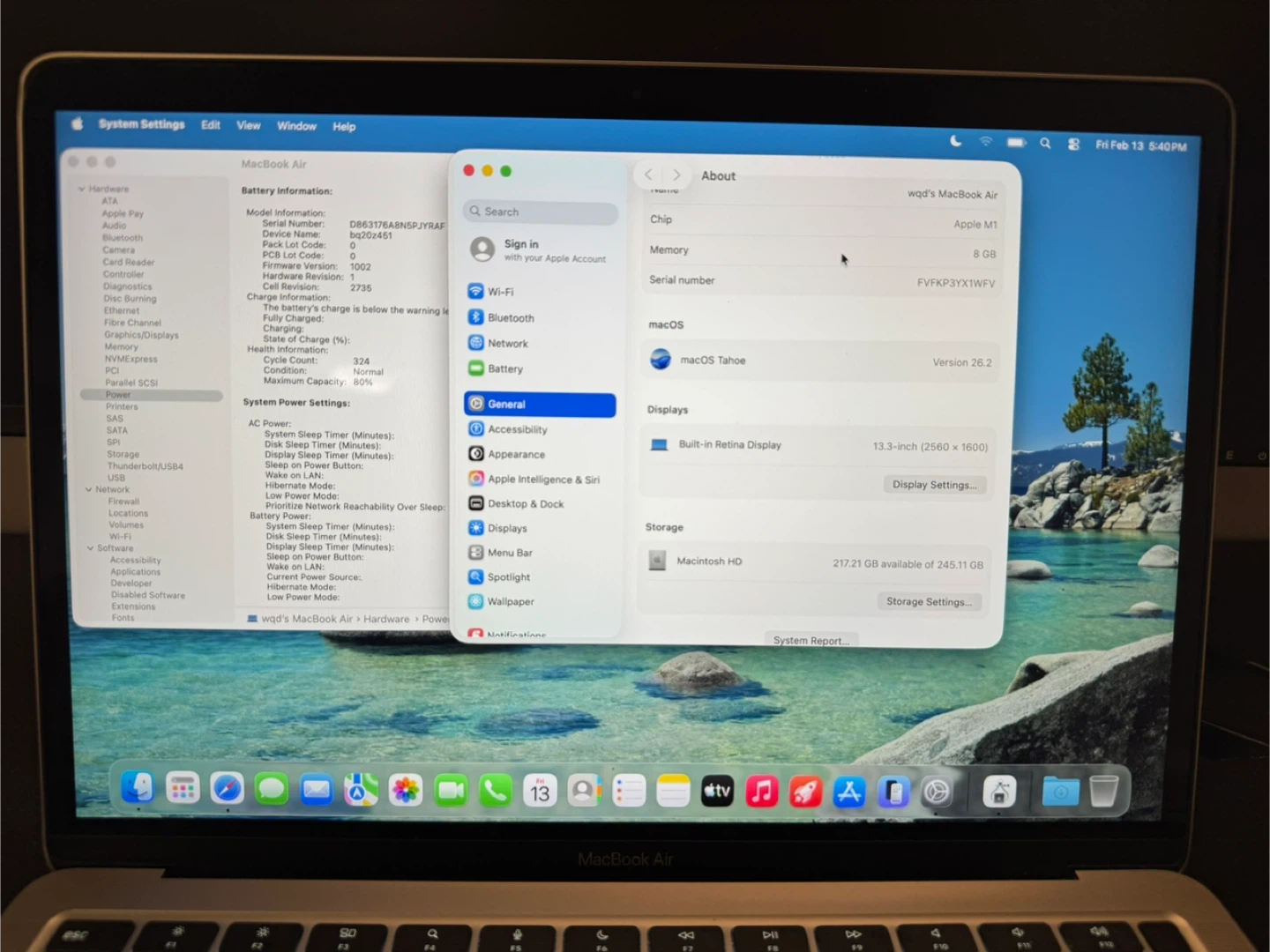Open Notes from the Dock
Screen dimensions: 1270x952
[673, 792]
